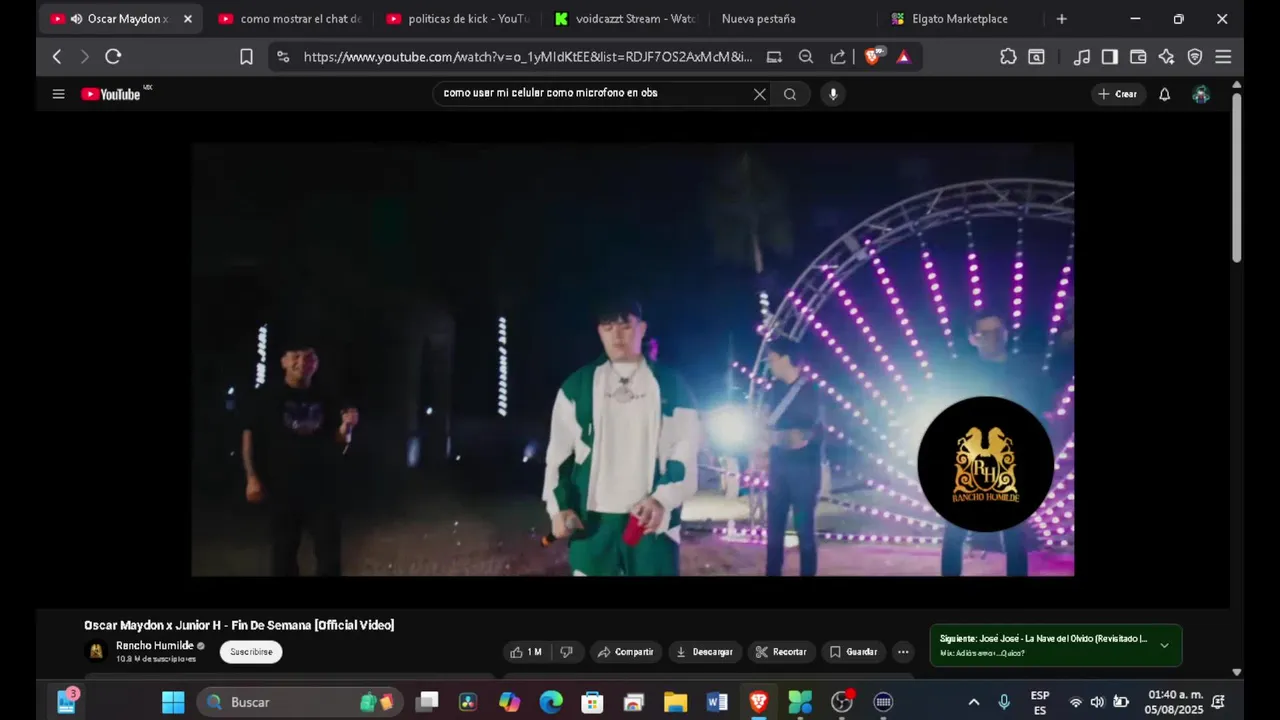
Task: Open volume control in system tray
Action: (1097, 702)
